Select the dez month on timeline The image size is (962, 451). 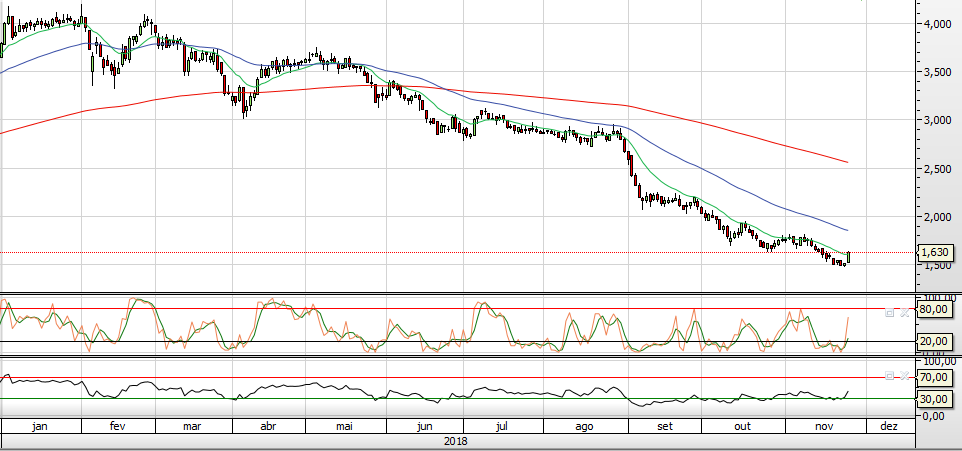(888, 426)
